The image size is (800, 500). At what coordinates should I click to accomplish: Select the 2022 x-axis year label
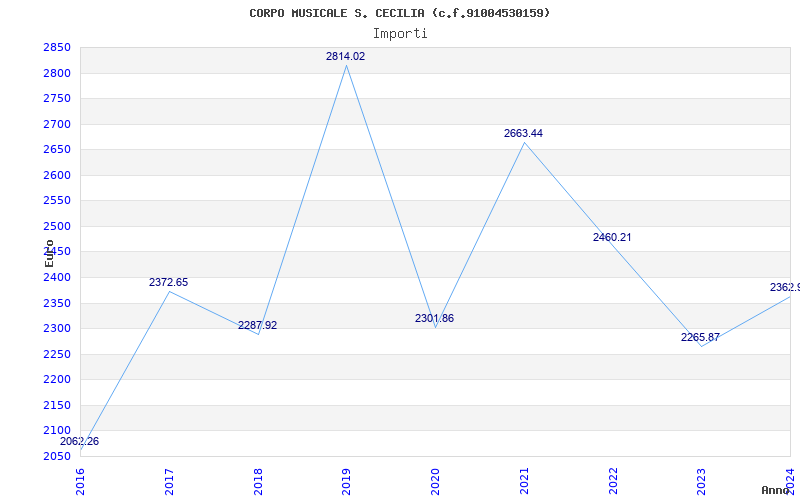point(613,481)
